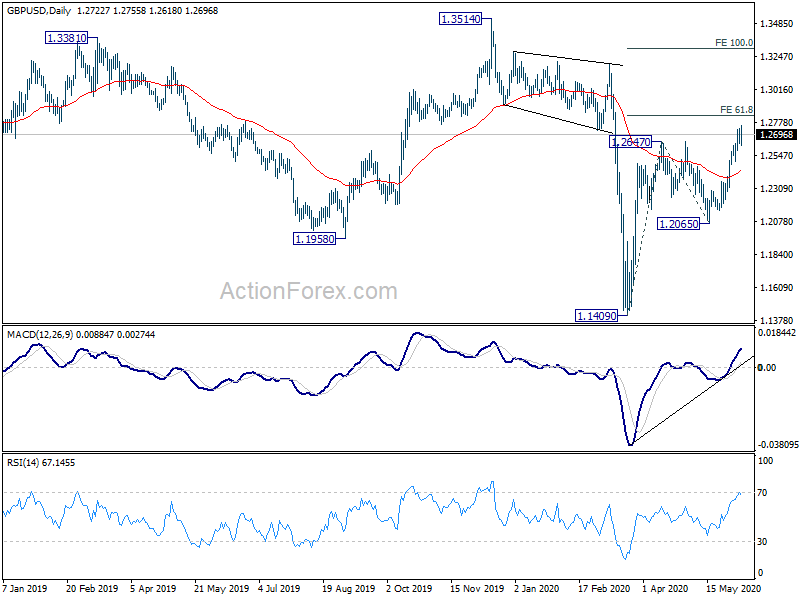The image size is (800, 600).
Task: Click the 4 Jul 2019 date label
Action: click(279, 588)
